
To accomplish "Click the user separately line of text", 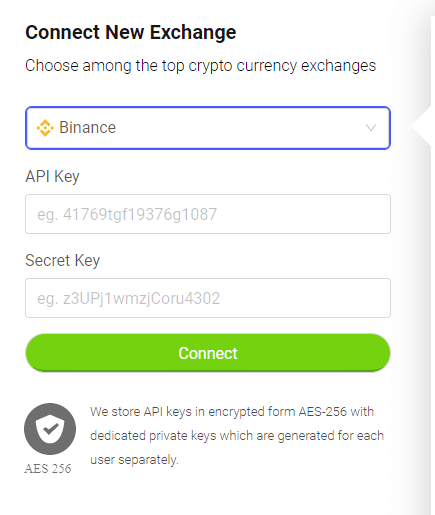I will coord(134,460).
